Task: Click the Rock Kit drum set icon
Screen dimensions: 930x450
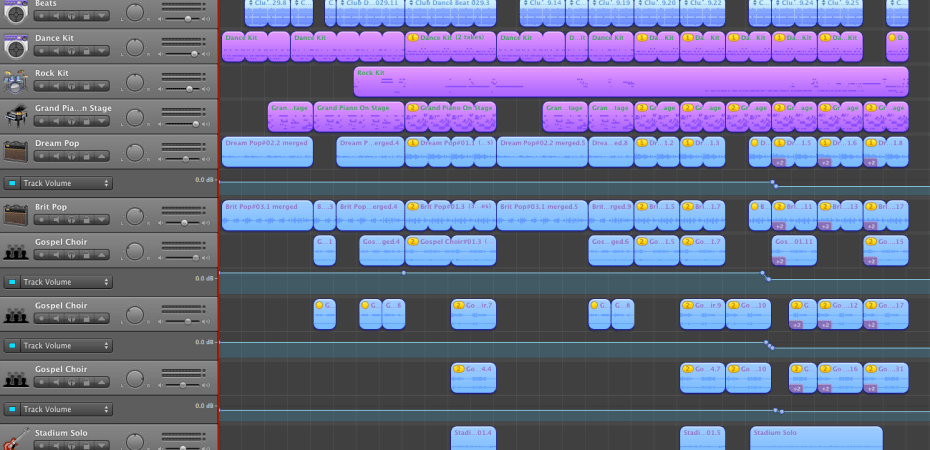Action: click(15, 81)
